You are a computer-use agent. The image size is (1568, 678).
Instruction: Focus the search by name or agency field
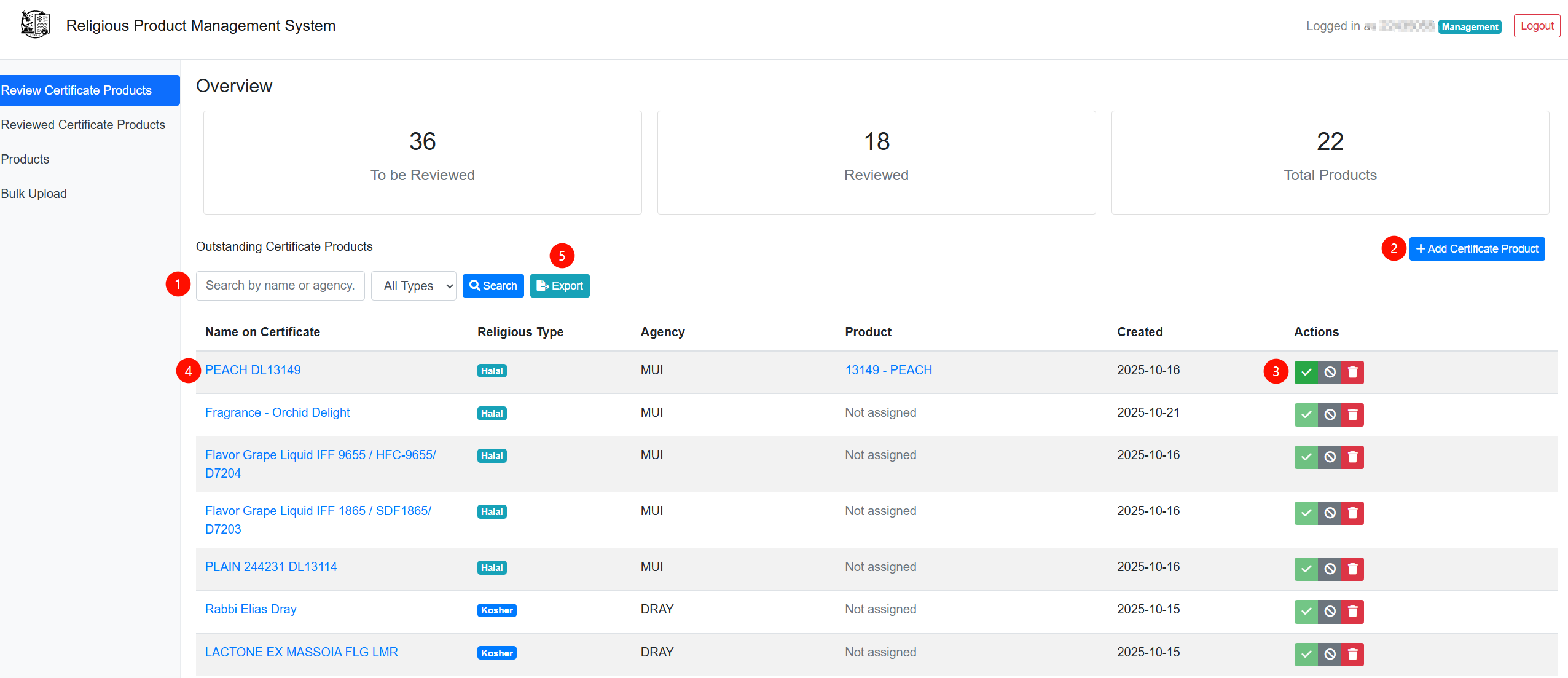click(x=280, y=286)
